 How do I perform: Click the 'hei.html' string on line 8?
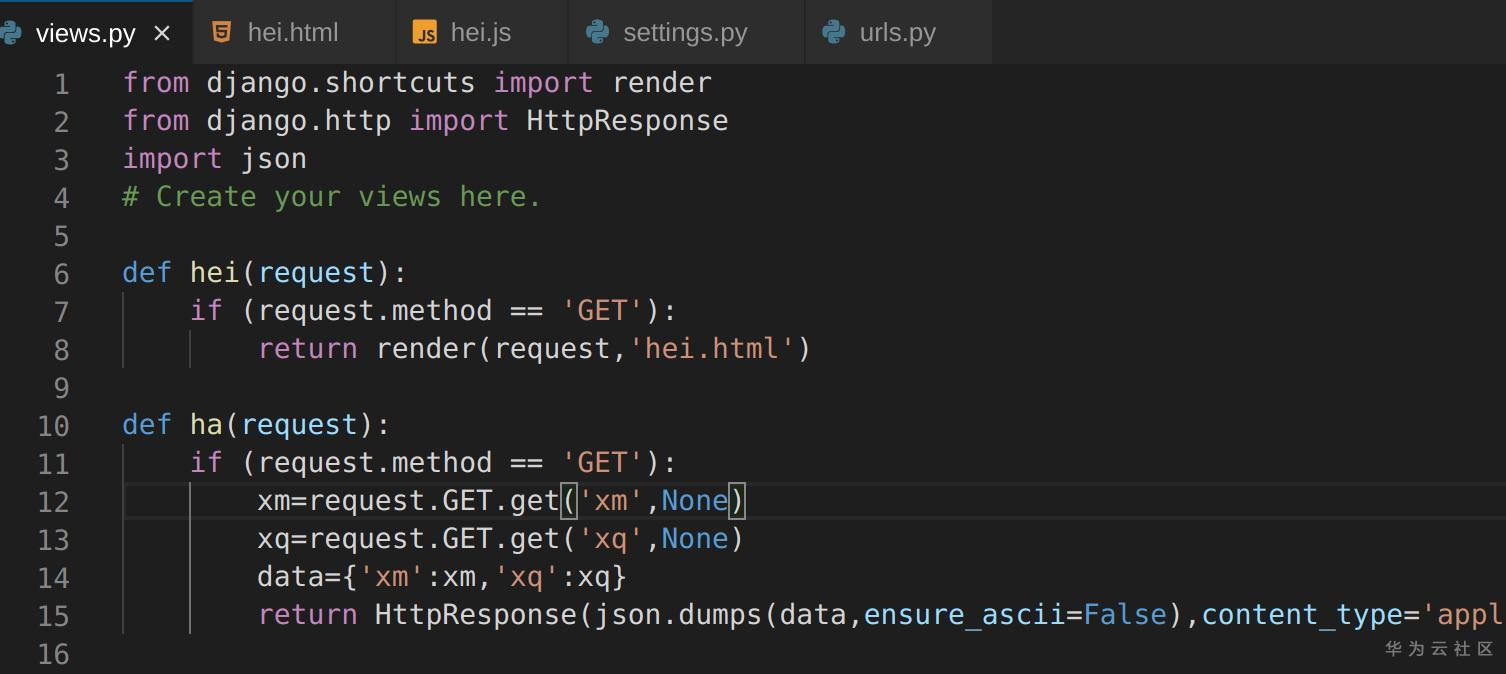click(x=711, y=349)
